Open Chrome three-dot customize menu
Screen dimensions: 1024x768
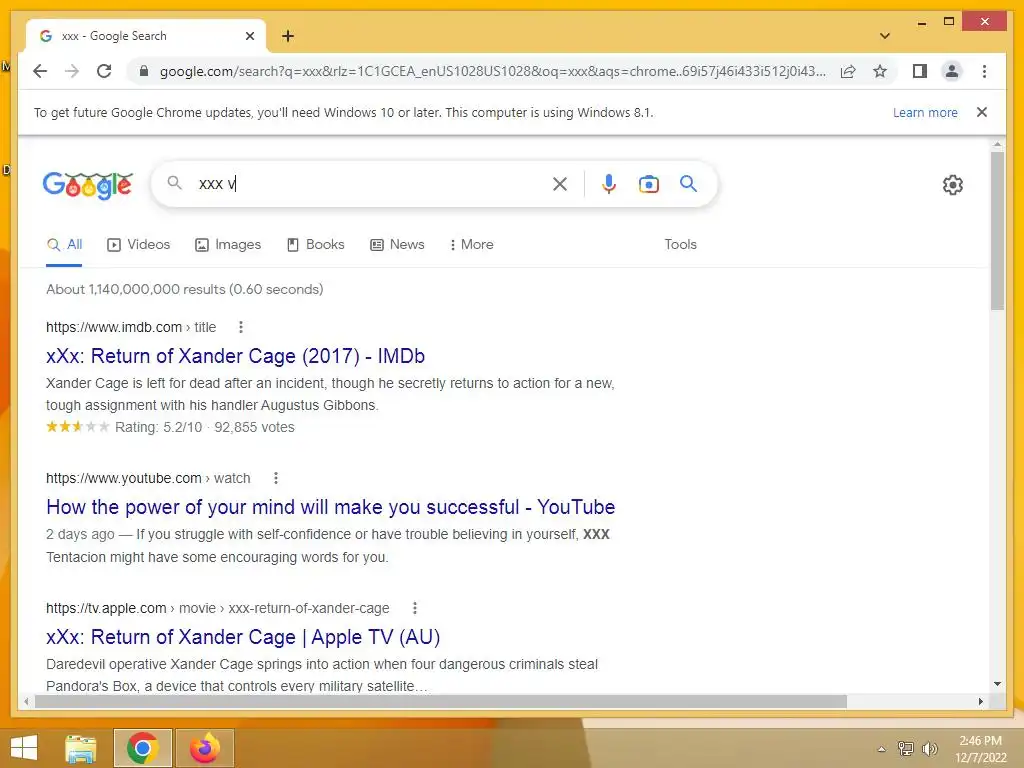click(x=984, y=71)
